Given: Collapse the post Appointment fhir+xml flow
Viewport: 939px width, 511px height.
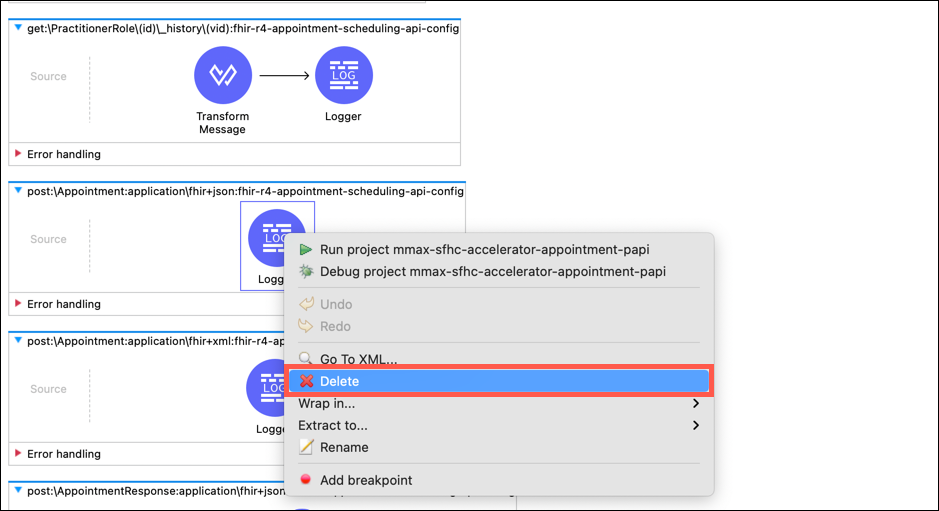Looking at the screenshot, I should [x=18, y=340].
